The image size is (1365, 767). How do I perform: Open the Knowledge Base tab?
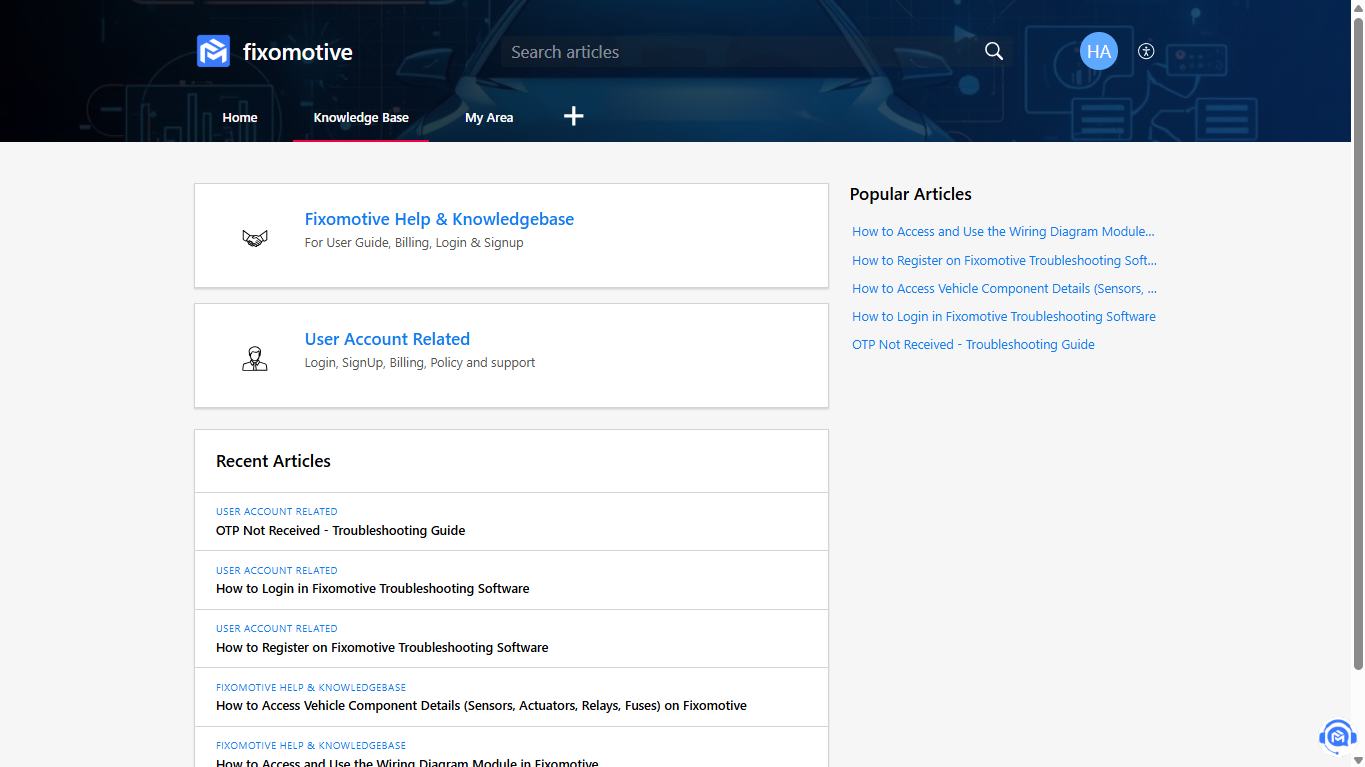click(360, 117)
